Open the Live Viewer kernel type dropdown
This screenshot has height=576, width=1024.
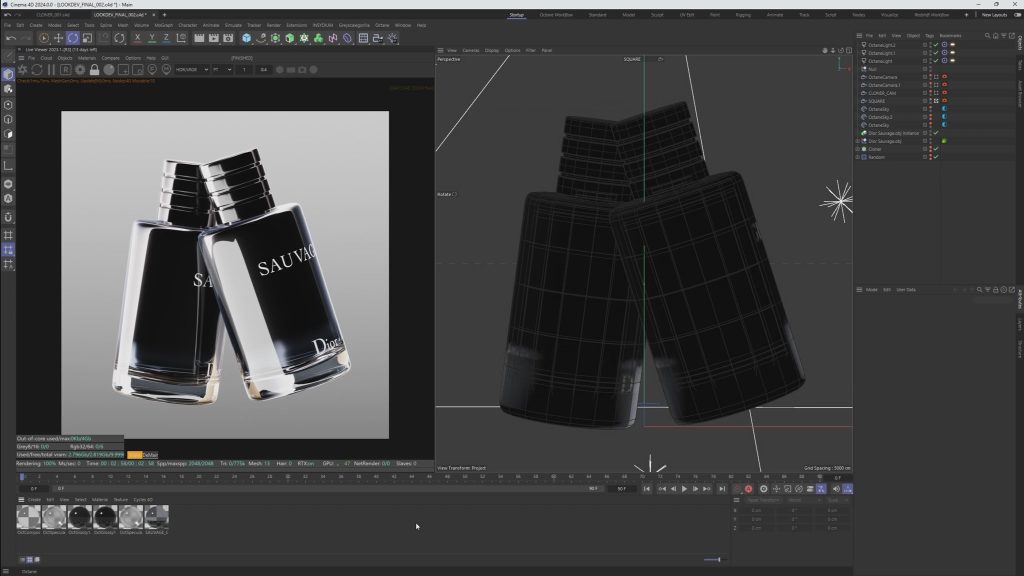pos(221,70)
